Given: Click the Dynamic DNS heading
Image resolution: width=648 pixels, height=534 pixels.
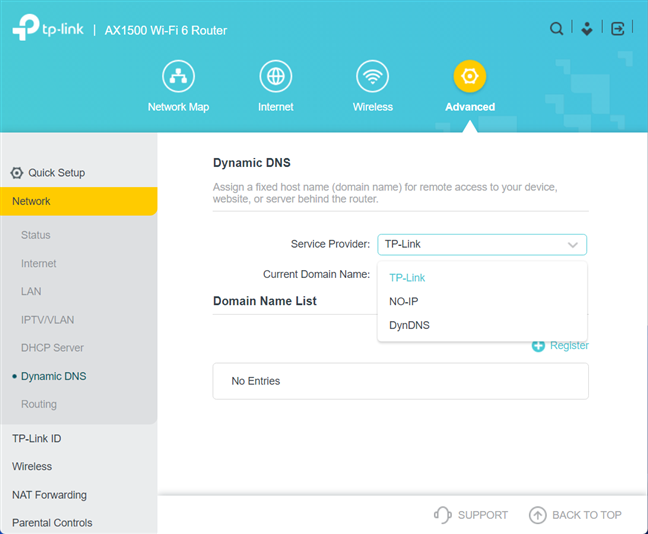Looking at the screenshot, I should [x=252, y=163].
